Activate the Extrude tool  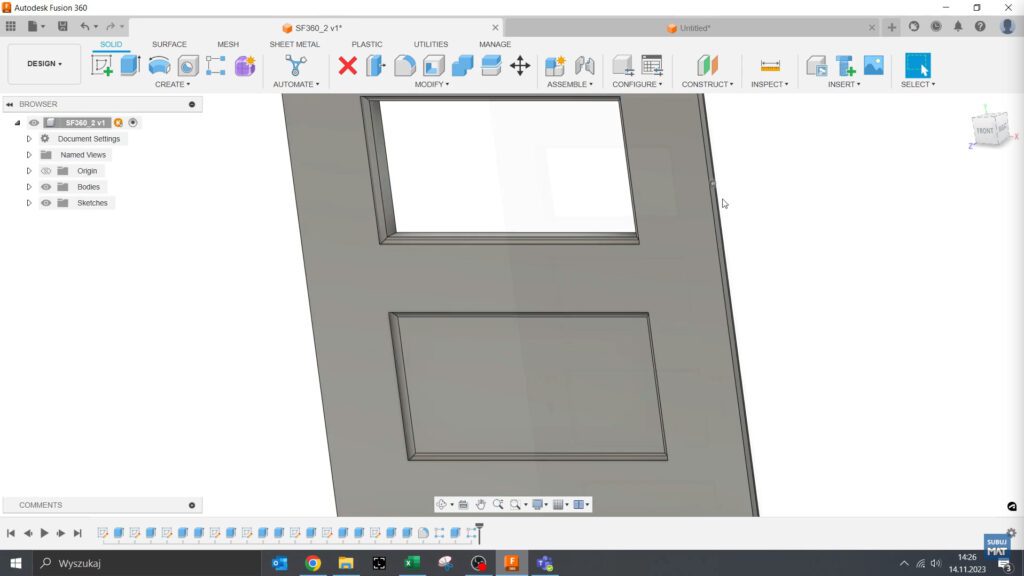click(128, 66)
